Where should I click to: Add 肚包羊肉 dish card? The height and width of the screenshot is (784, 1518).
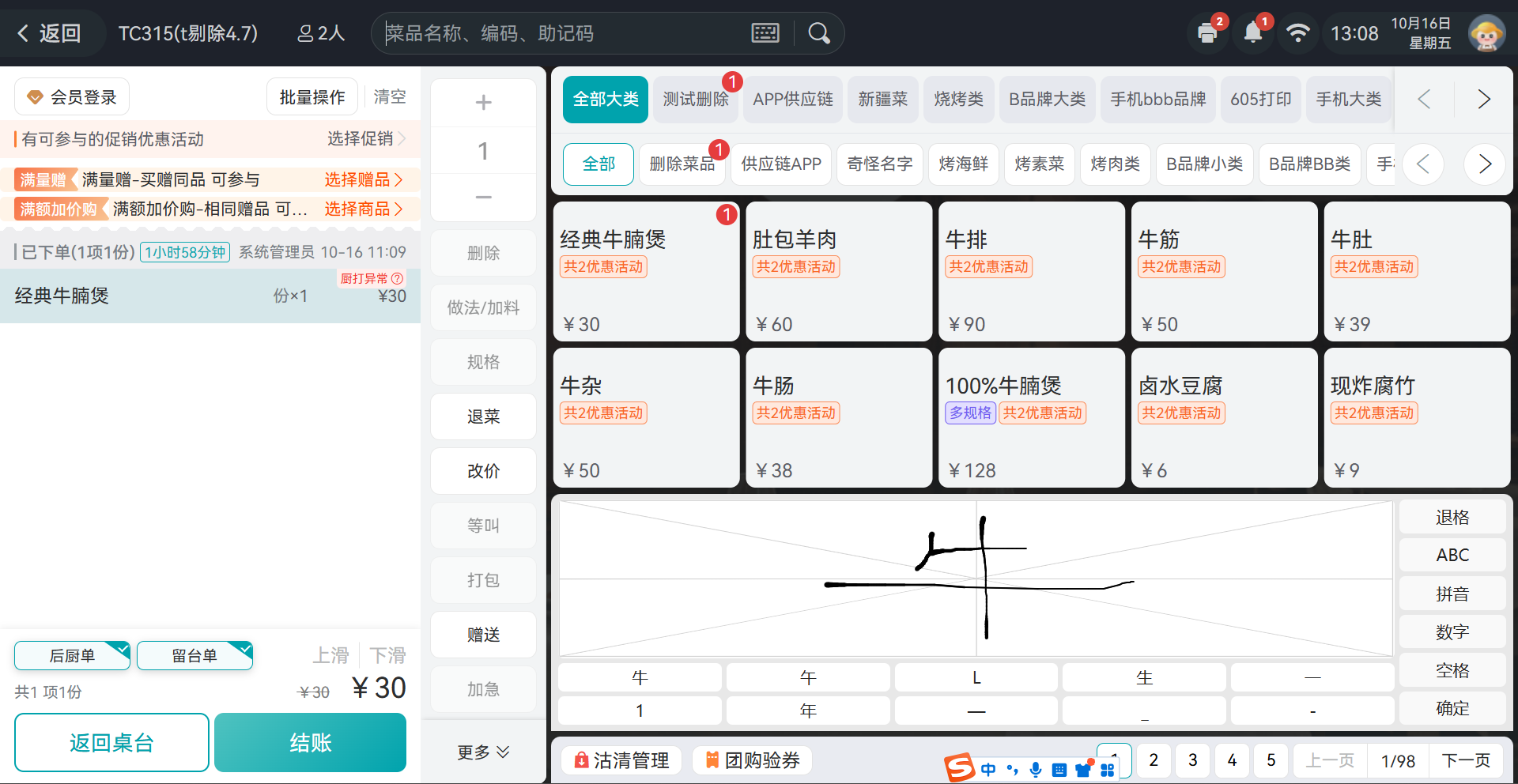tap(839, 271)
